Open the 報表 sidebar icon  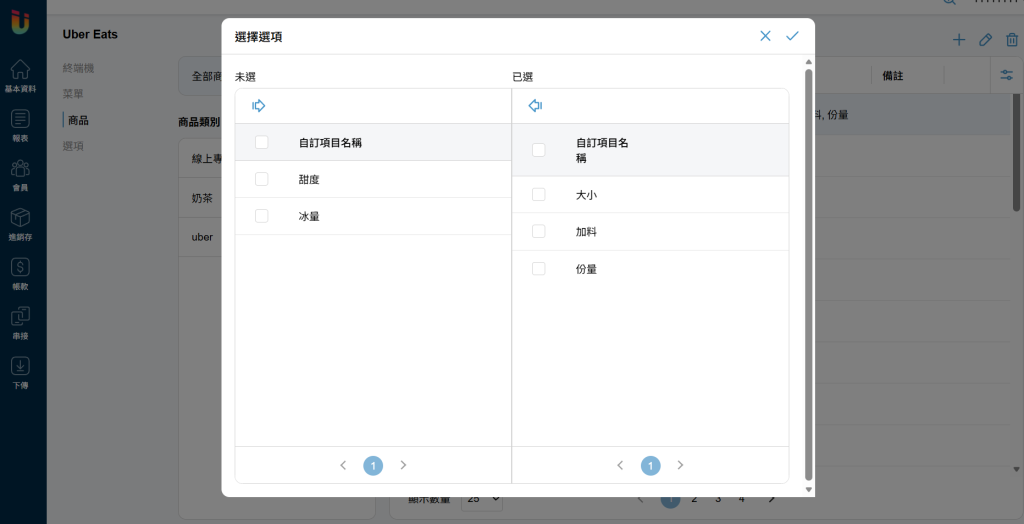20,125
